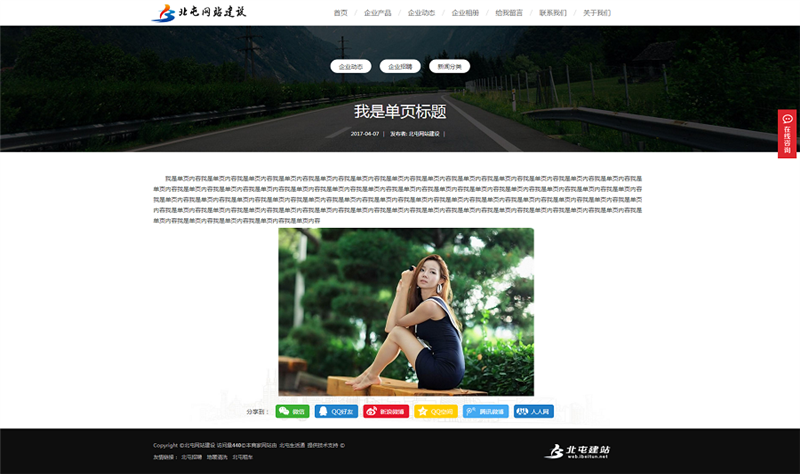Share to Sina Weibo (新浪微博)

(x=385, y=411)
